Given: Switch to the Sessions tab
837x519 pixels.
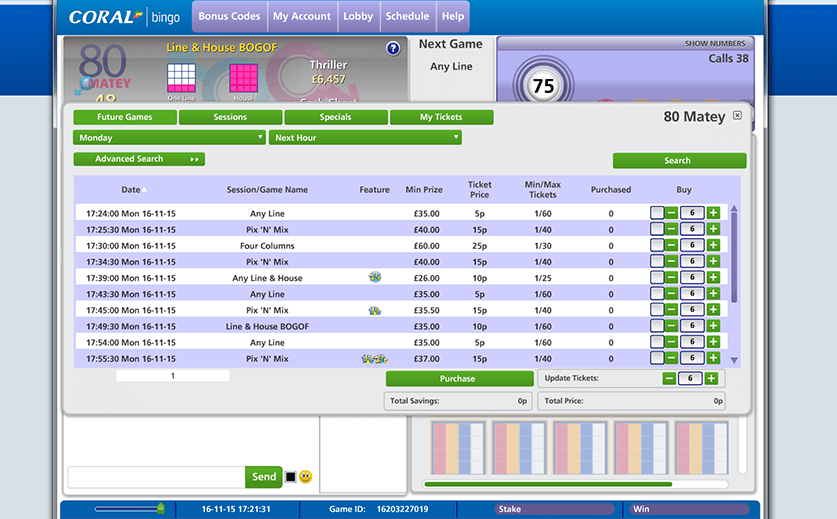Looking at the screenshot, I should tap(231, 117).
